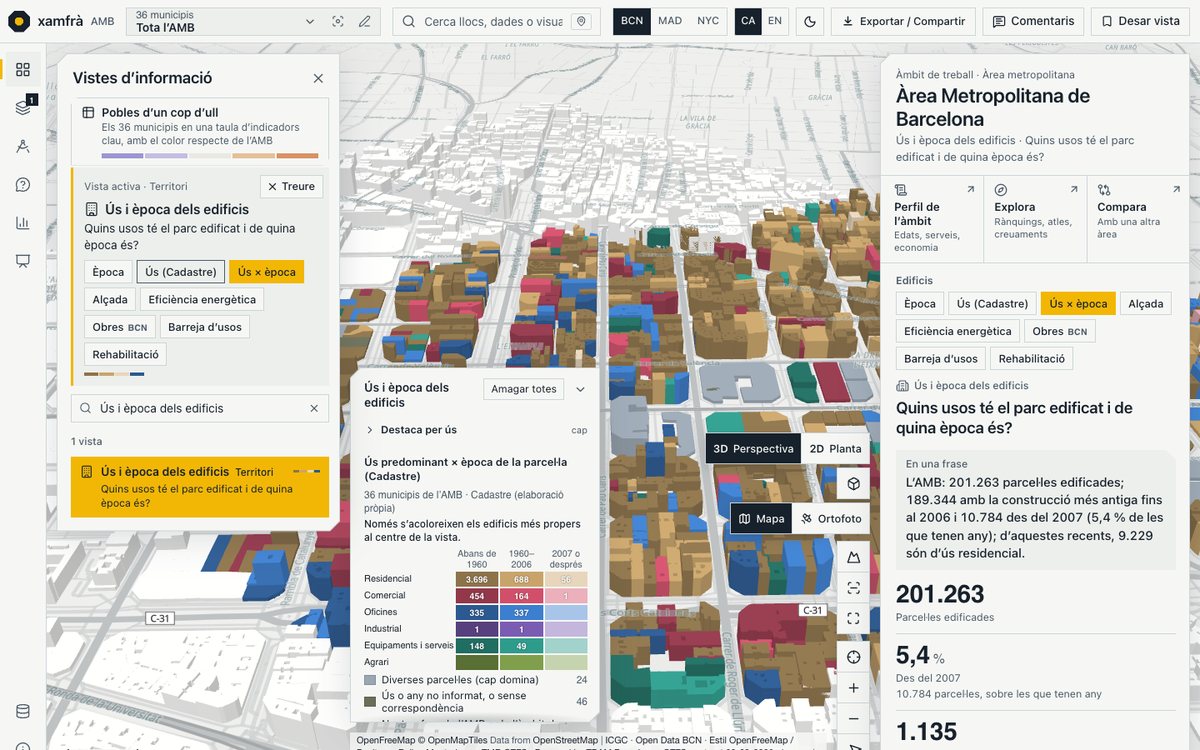The height and width of the screenshot is (750, 1200).
Task: Switch map to 2D Planta view
Action: [835, 449]
